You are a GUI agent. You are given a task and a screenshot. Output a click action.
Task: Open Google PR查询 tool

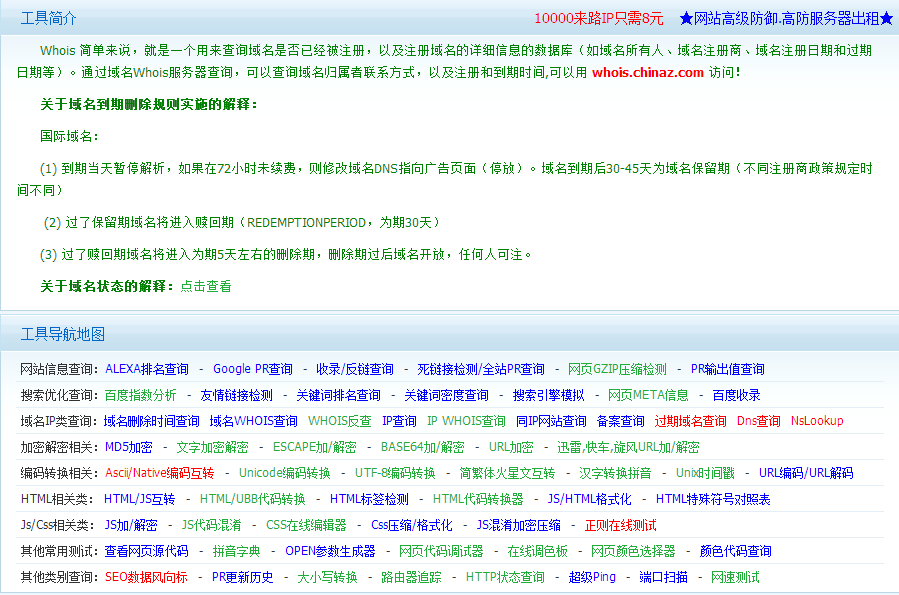253,369
